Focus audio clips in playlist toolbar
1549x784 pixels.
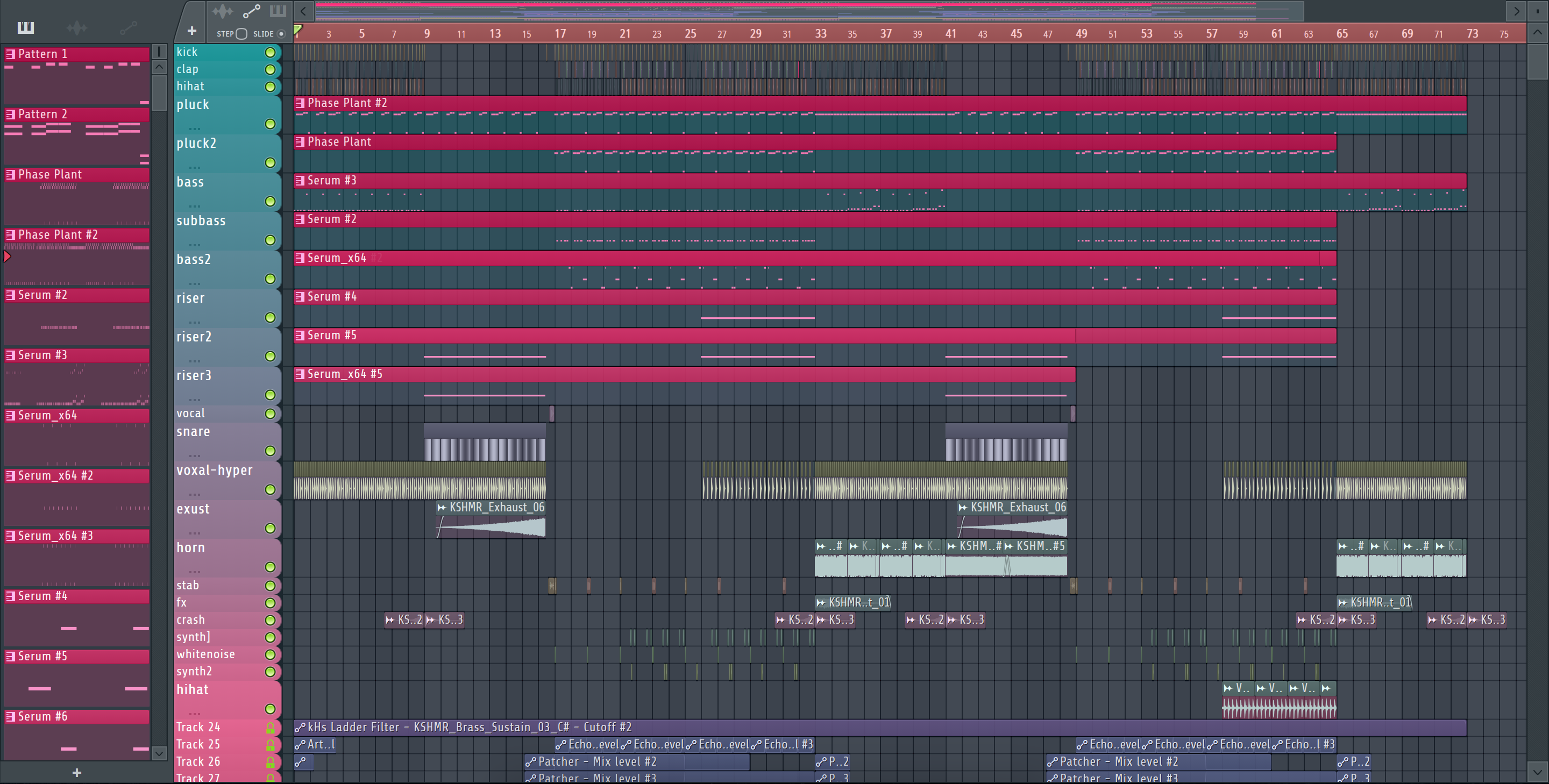[x=223, y=11]
